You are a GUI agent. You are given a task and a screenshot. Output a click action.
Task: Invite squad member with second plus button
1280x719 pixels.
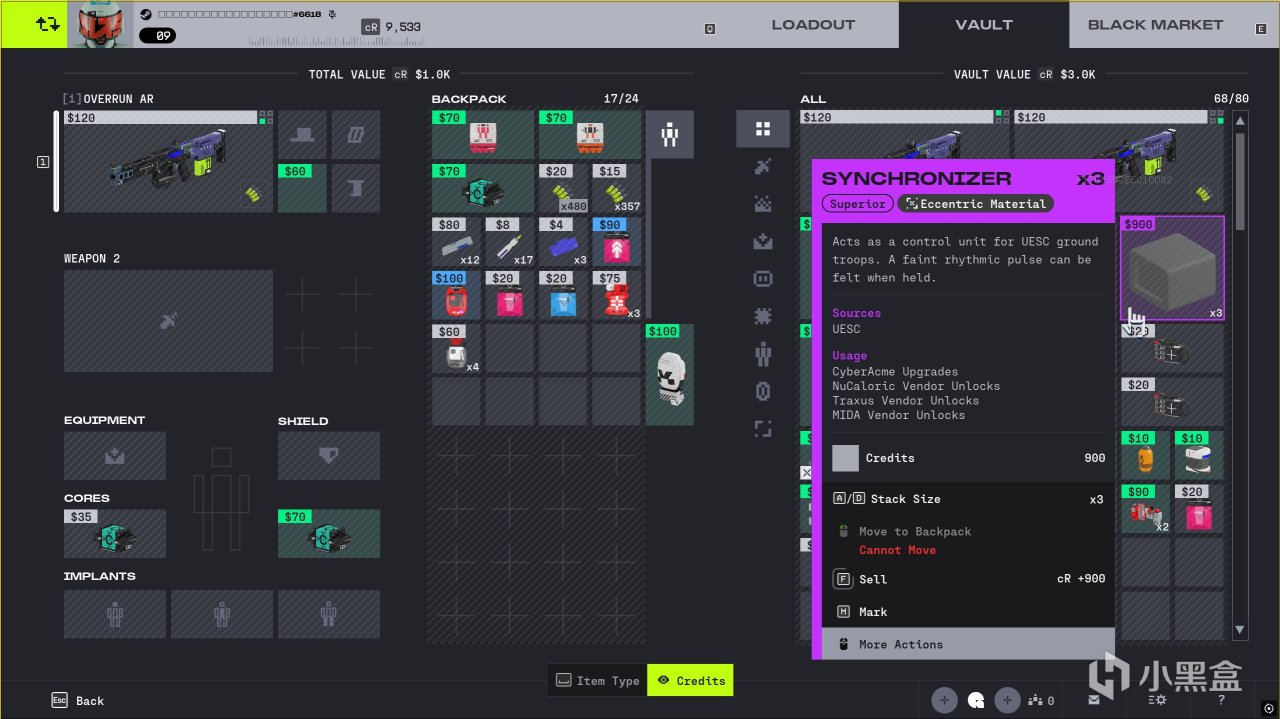pyautogui.click(x=1008, y=700)
